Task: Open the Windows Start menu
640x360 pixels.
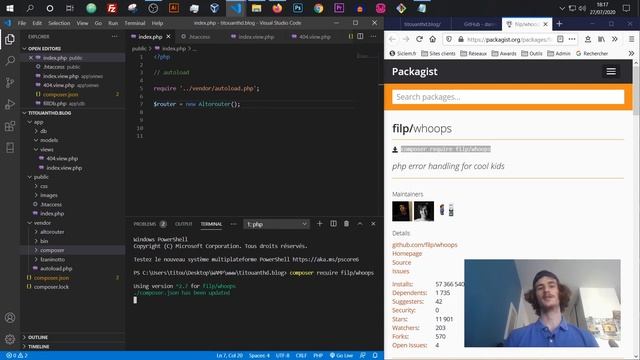Action: click(9, 8)
